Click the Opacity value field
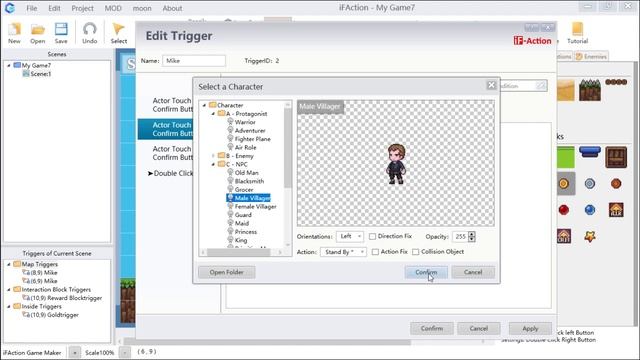The width and height of the screenshot is (640, 360). click(x=460, y=237)
